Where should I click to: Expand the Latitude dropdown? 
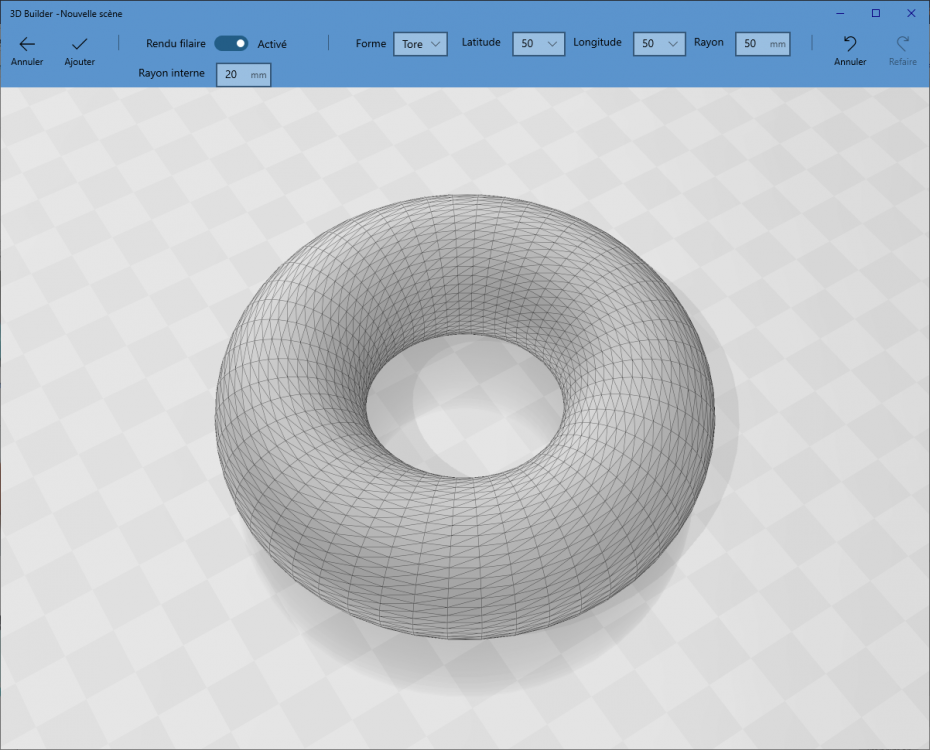(x=539, y=44)
